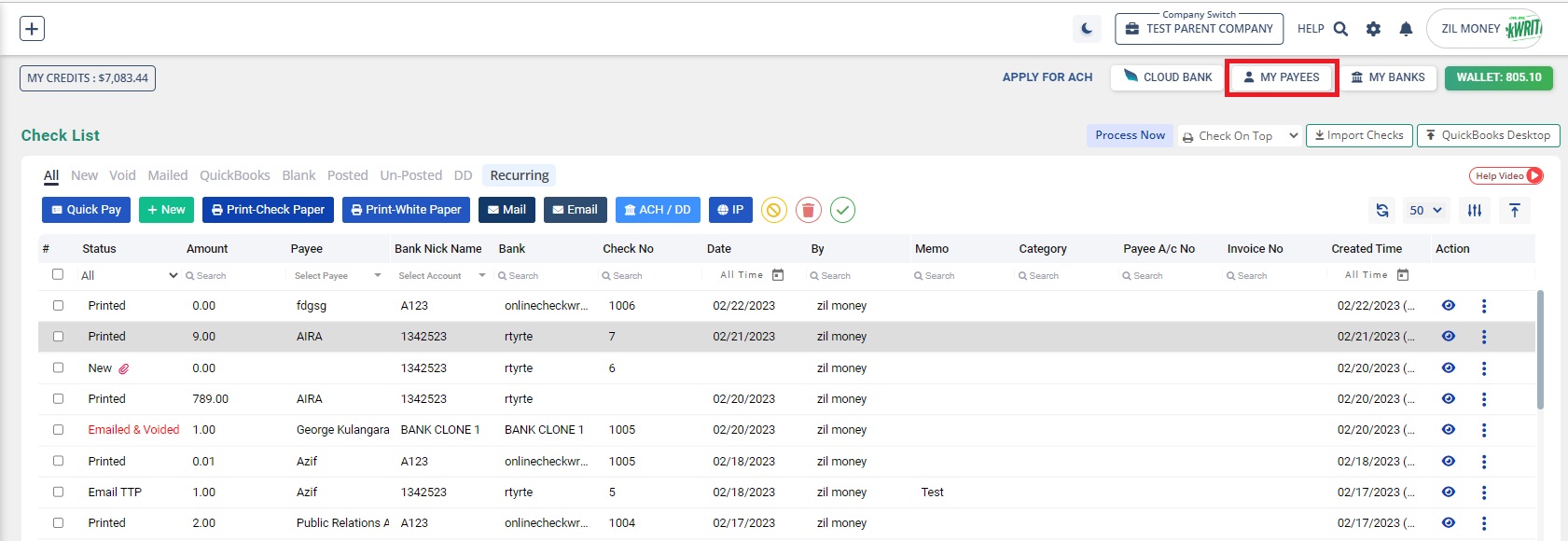The image size is (1568, 541).
Task: Click the export upload arrow icon
Action: pyautogui.click(x=1515, y=211)
